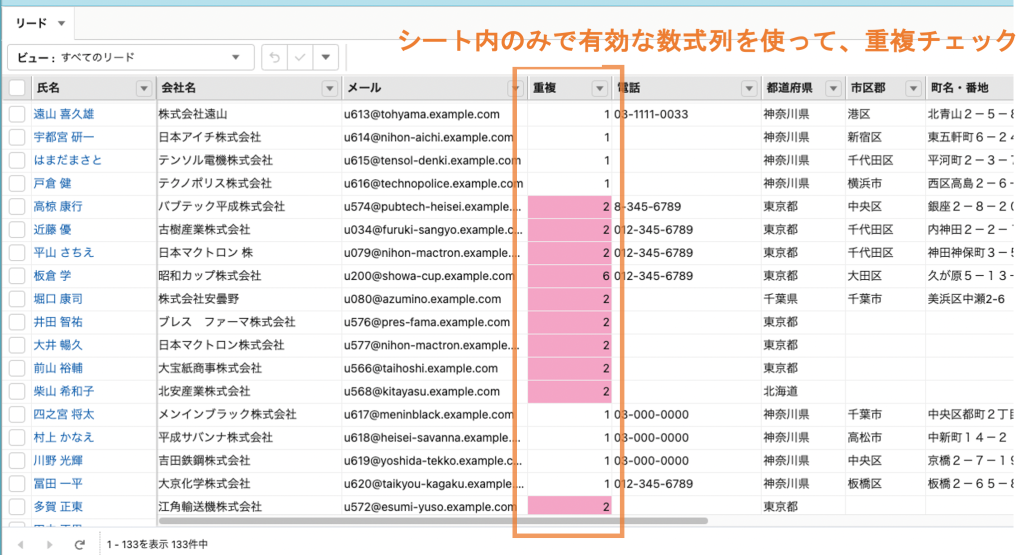
Task: Click the checkmark save icon in toolbar
Action: (301, 57)
